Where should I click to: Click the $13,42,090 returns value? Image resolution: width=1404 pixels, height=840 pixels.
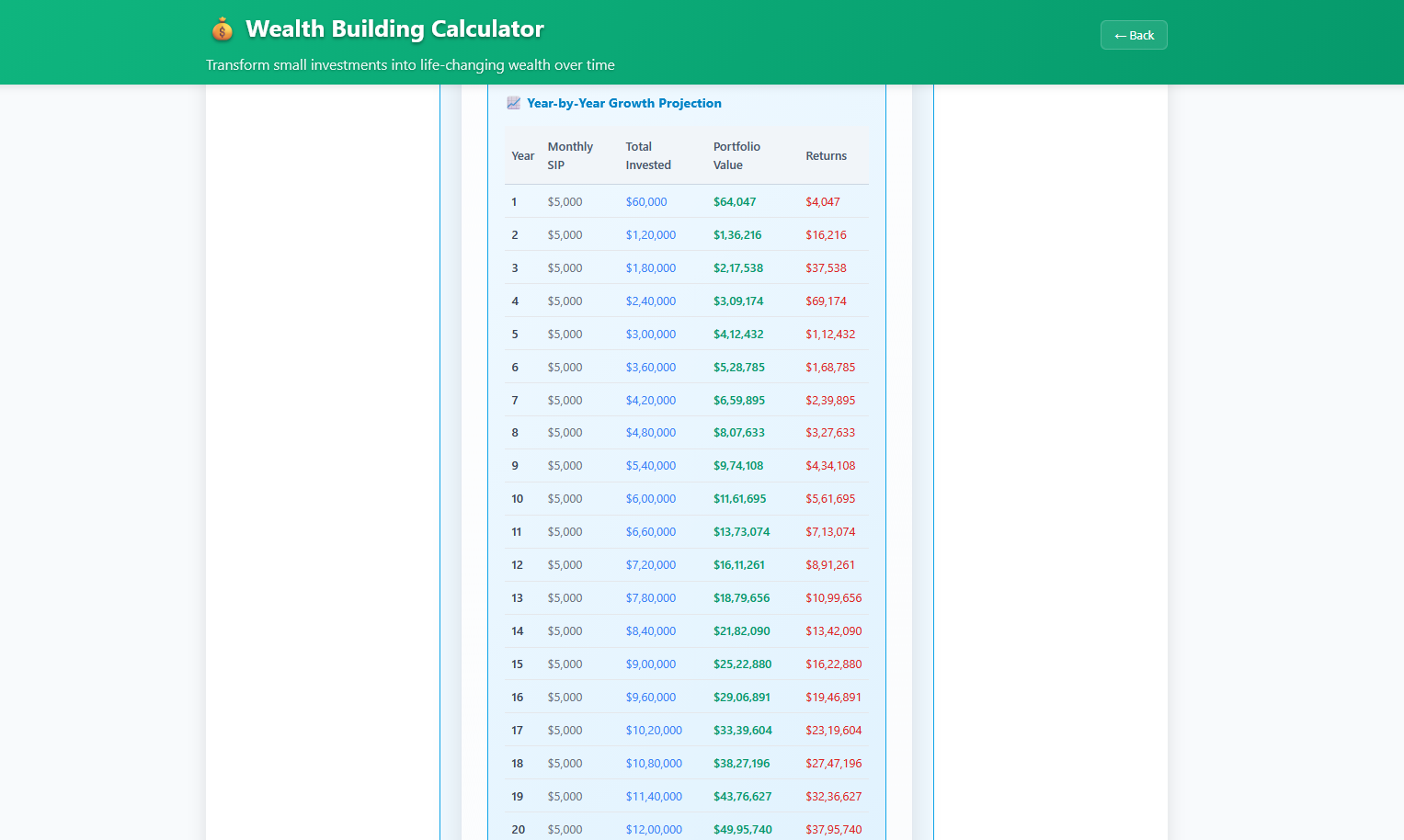pyautogui.click(x=834, y=630)
